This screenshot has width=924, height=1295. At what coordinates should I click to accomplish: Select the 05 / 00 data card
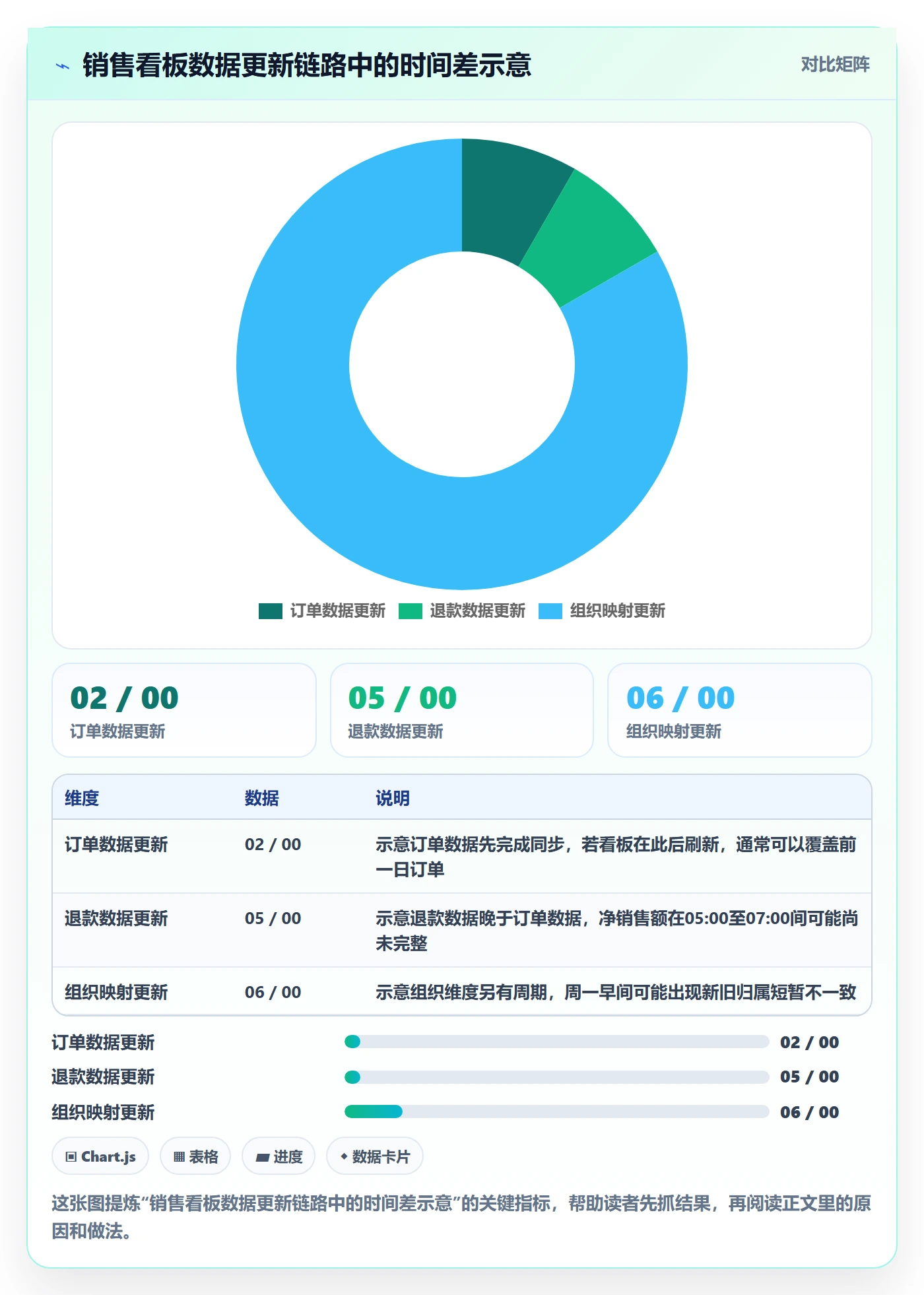(462, 710)
